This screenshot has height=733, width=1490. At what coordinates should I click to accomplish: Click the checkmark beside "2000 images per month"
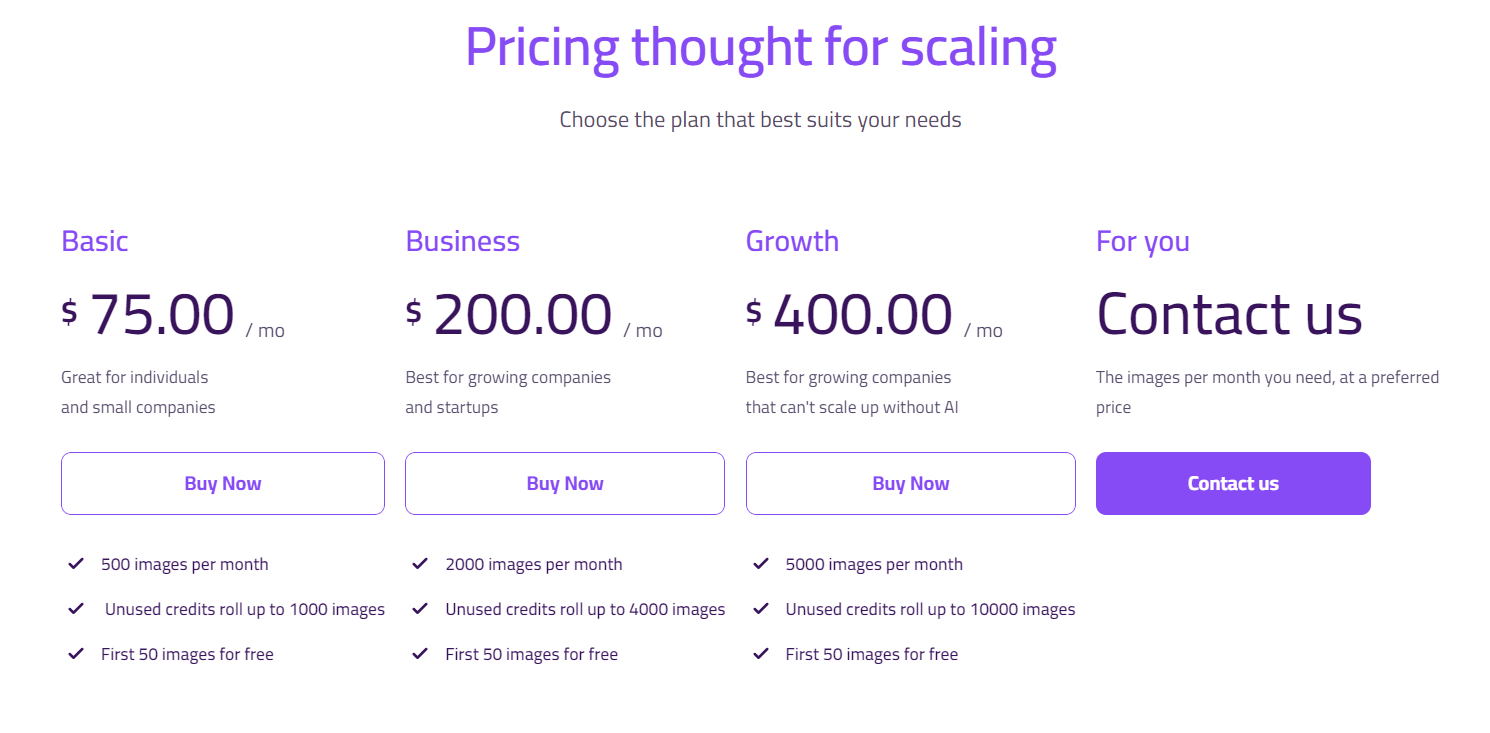(419, 563)
